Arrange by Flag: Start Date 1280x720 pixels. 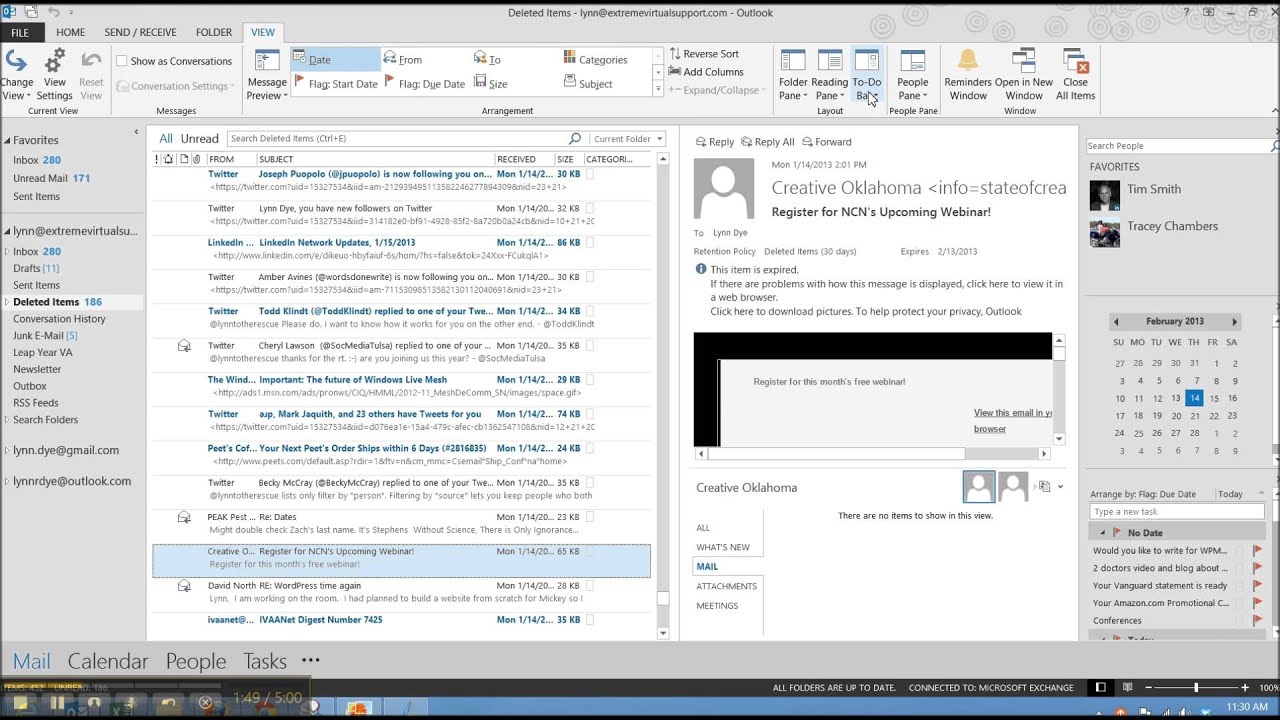pos(336,84)
